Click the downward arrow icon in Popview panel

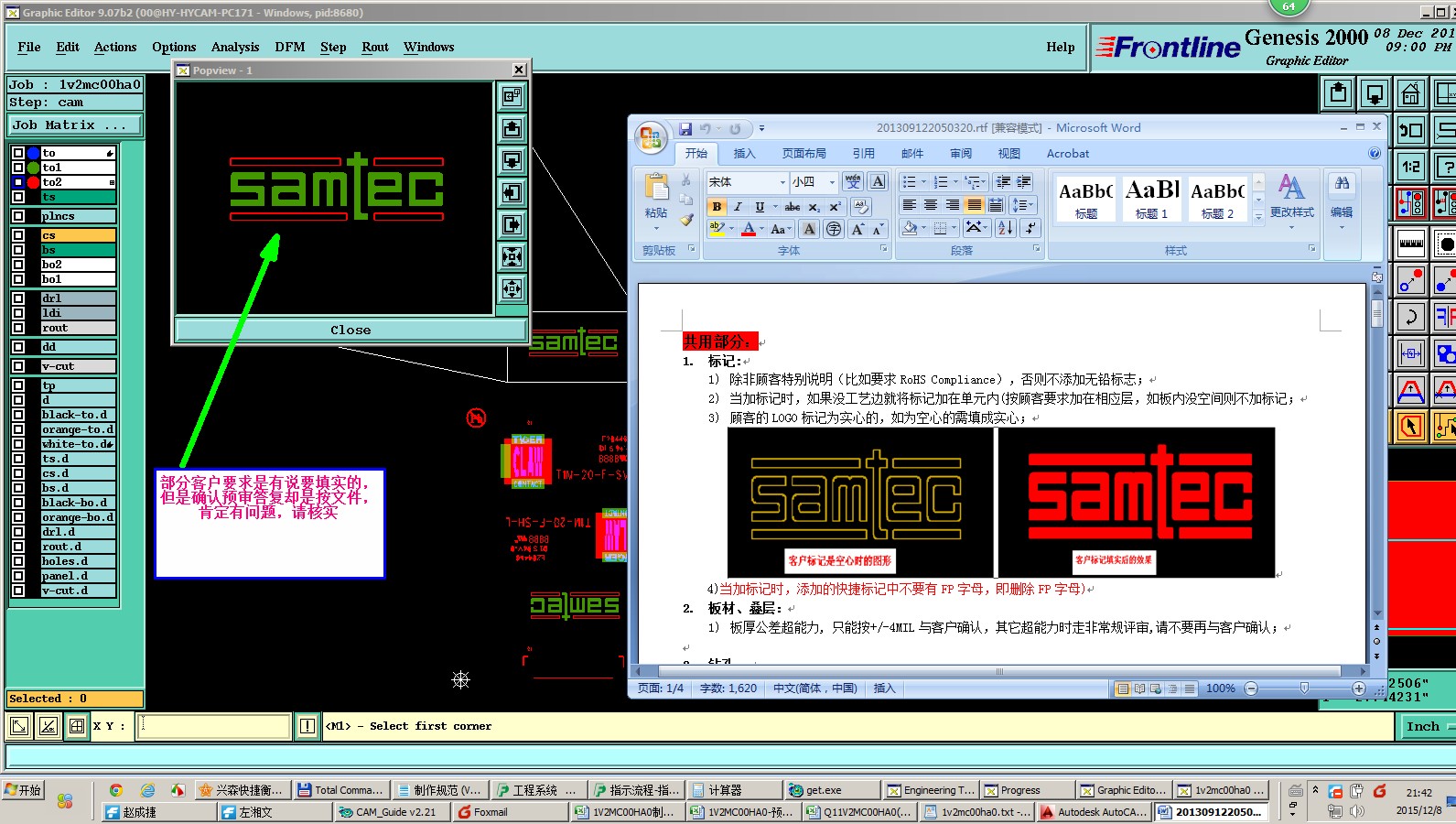[512, 161]
